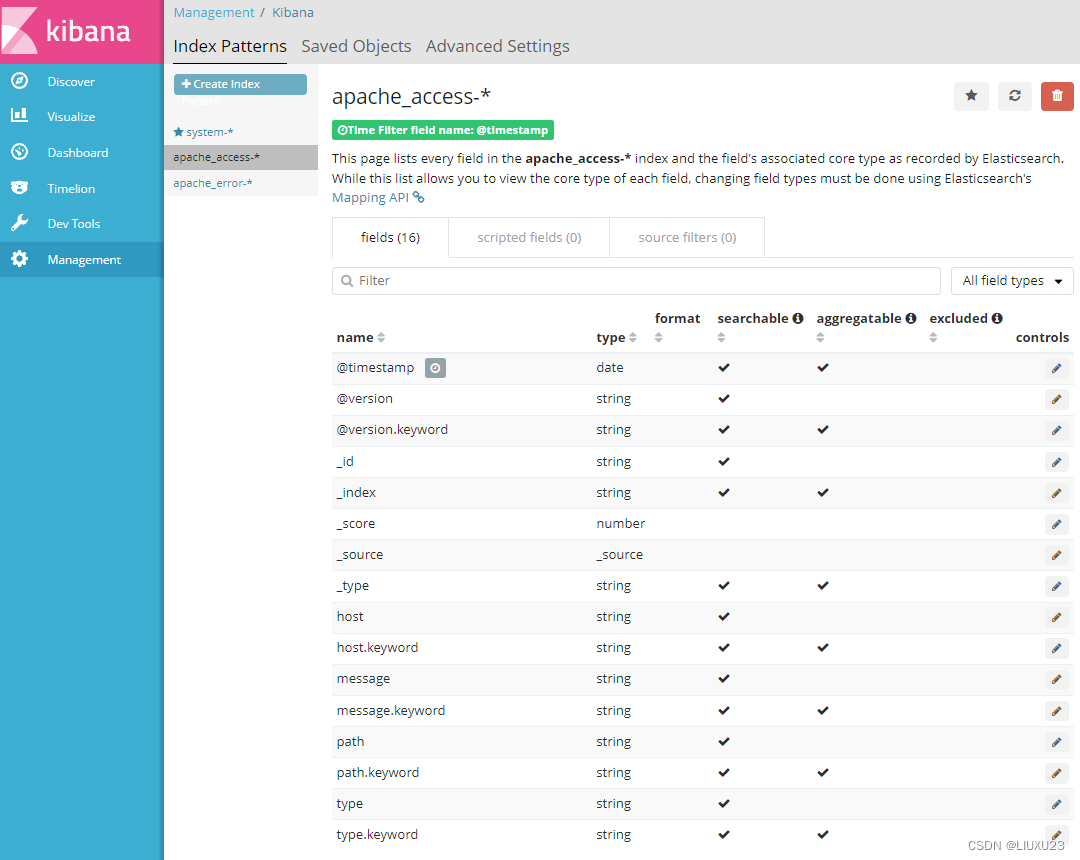The width and height of the screenshot is (1080, 860).
Task: Click the number type of _score
Action: 621,524
